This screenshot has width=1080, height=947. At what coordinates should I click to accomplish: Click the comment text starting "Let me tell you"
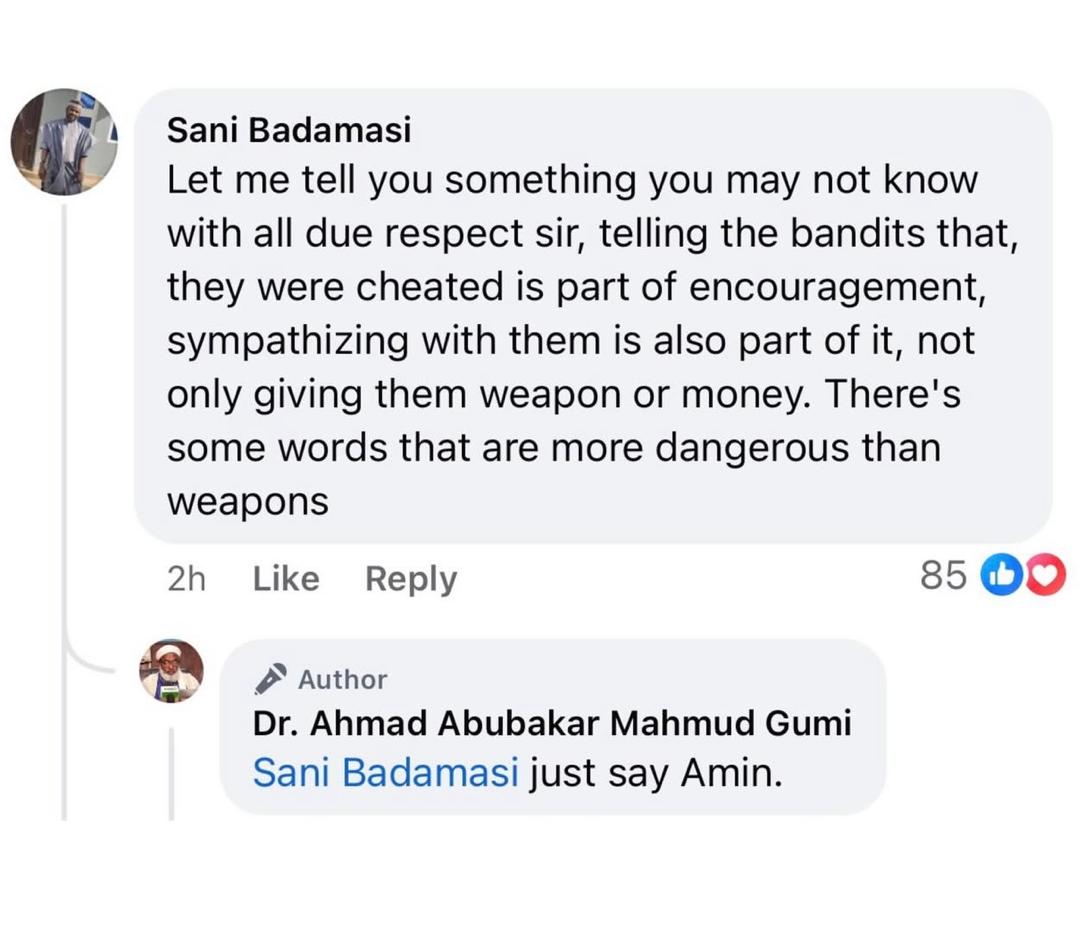point(571,181)
